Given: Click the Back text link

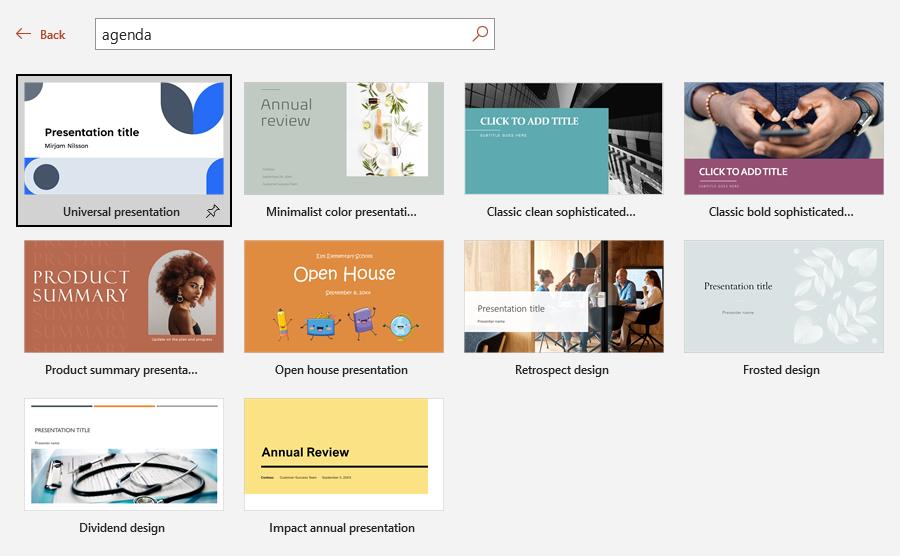Looking at the screenshot, I should click(x=52, y=35).
